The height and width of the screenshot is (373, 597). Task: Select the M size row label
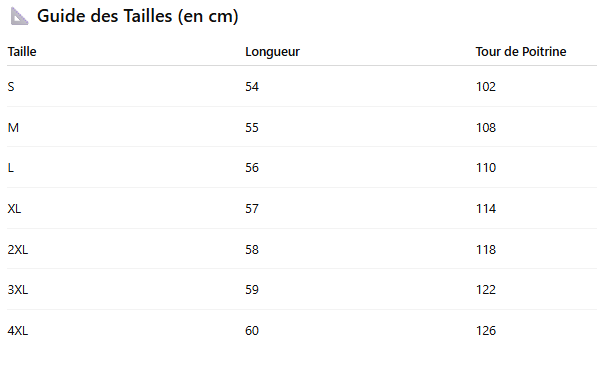pos(13,128)
